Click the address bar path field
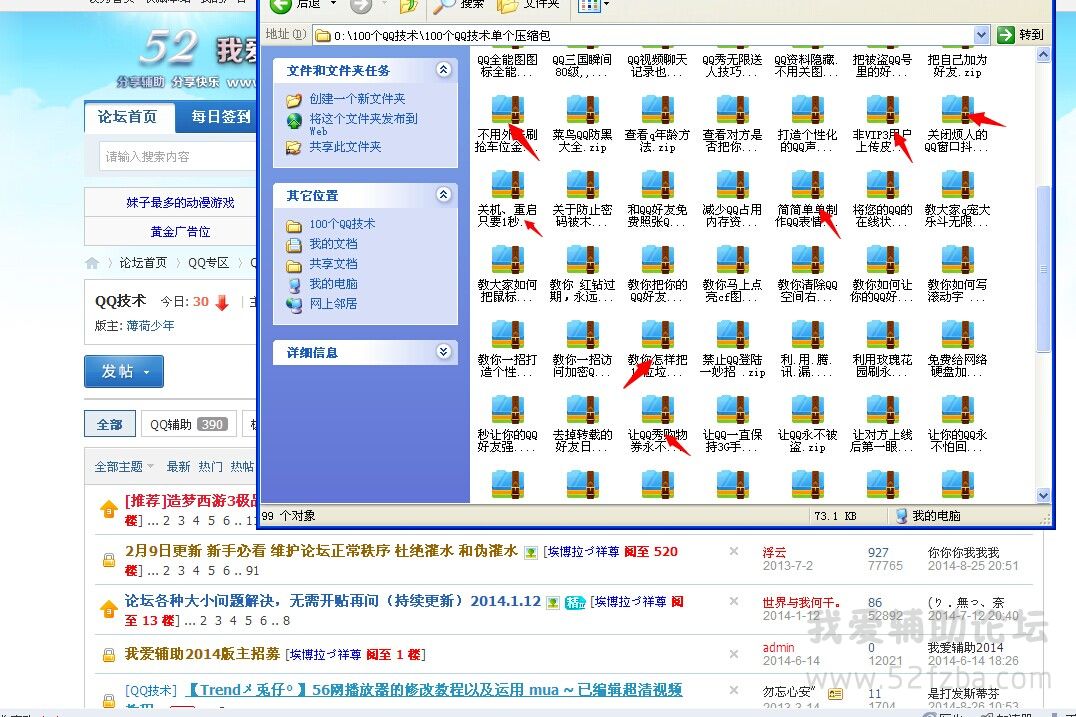 644,35
